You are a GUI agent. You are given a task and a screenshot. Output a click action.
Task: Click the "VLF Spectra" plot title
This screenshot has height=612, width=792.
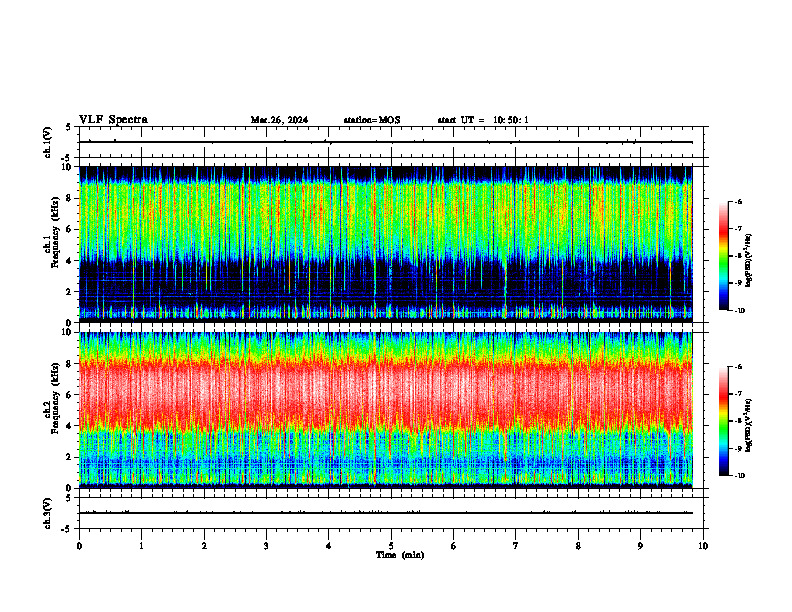(113, 120)
